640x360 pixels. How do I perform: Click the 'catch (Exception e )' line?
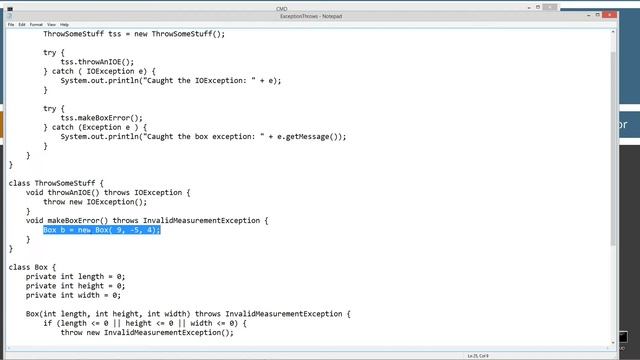click(95, 127)
